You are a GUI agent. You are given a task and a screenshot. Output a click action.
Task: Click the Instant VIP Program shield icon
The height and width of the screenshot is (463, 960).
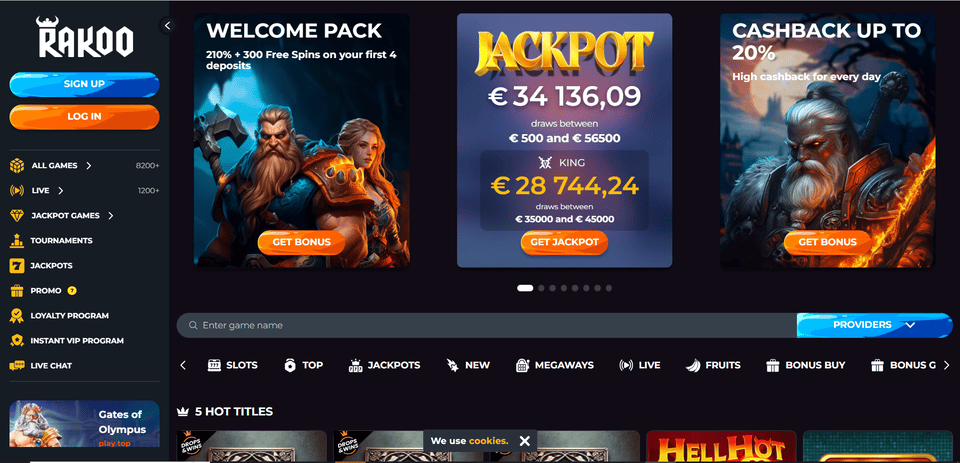17,341
